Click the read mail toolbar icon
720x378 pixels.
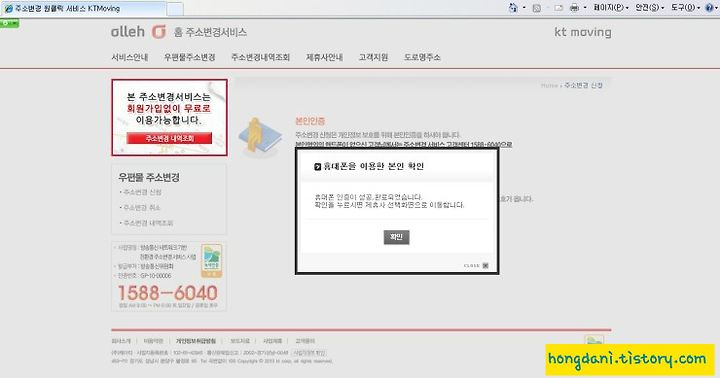(558, 8)
